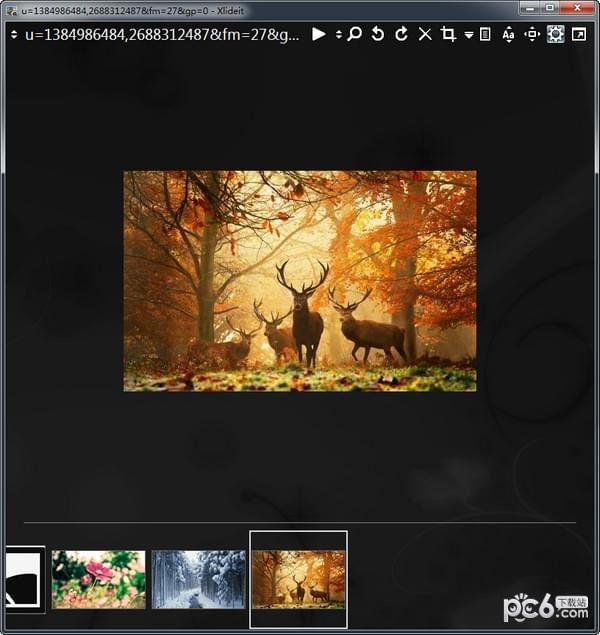Select the snowy forest thumbnail

coord(198,579)
